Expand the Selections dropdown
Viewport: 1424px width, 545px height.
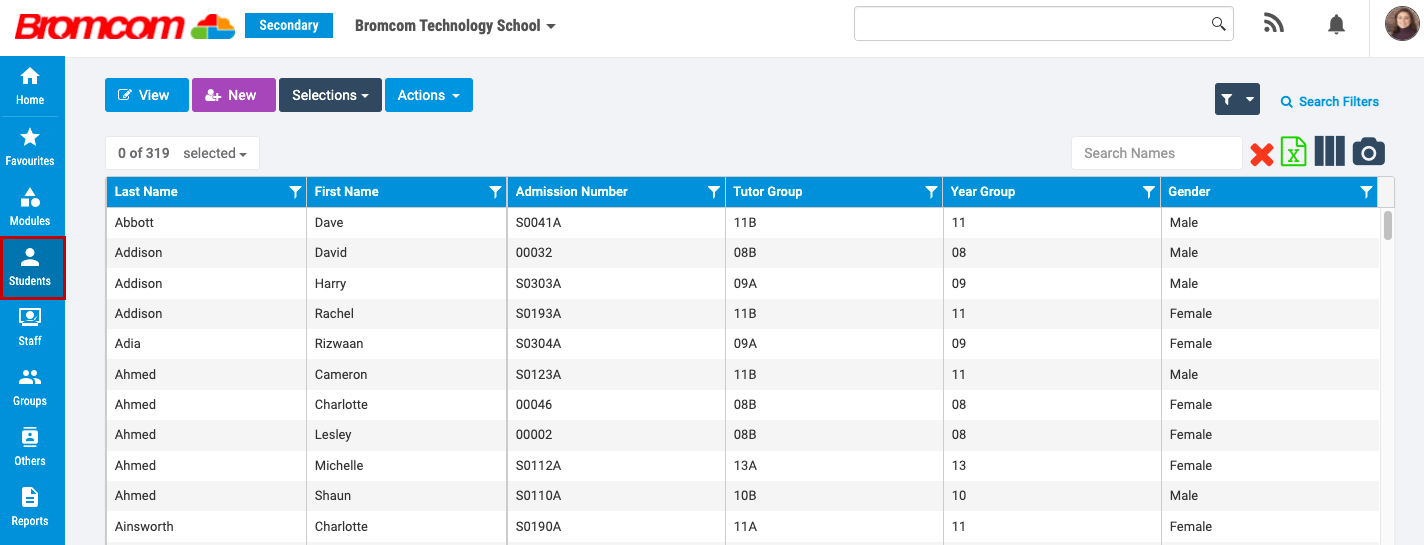(x=330, y=95)
